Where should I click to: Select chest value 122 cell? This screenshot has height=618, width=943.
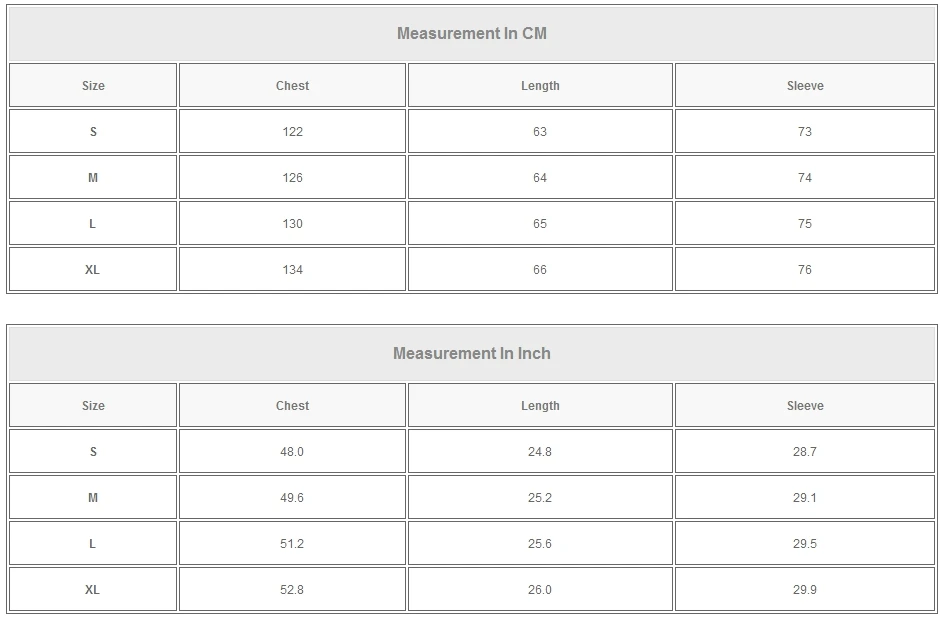click(292, 132)
